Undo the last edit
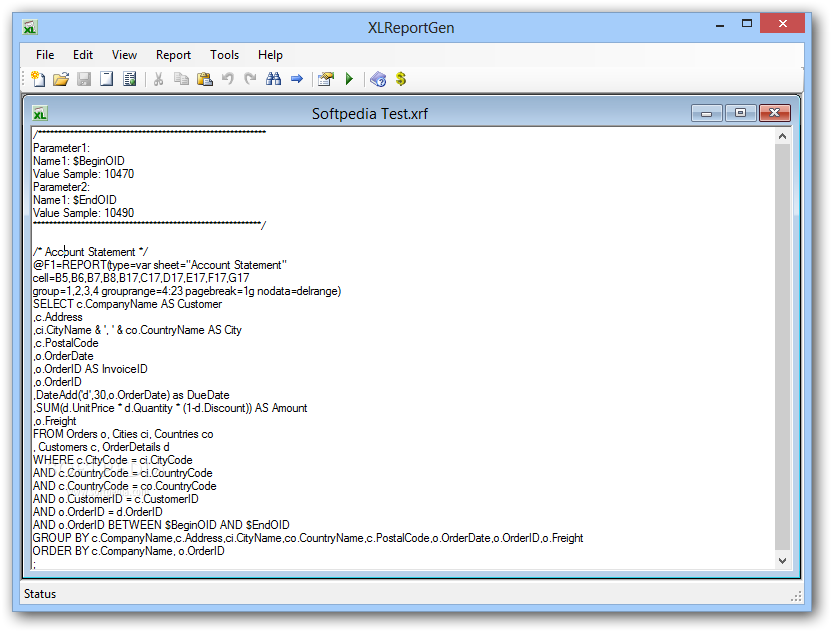 coord(228,79)
